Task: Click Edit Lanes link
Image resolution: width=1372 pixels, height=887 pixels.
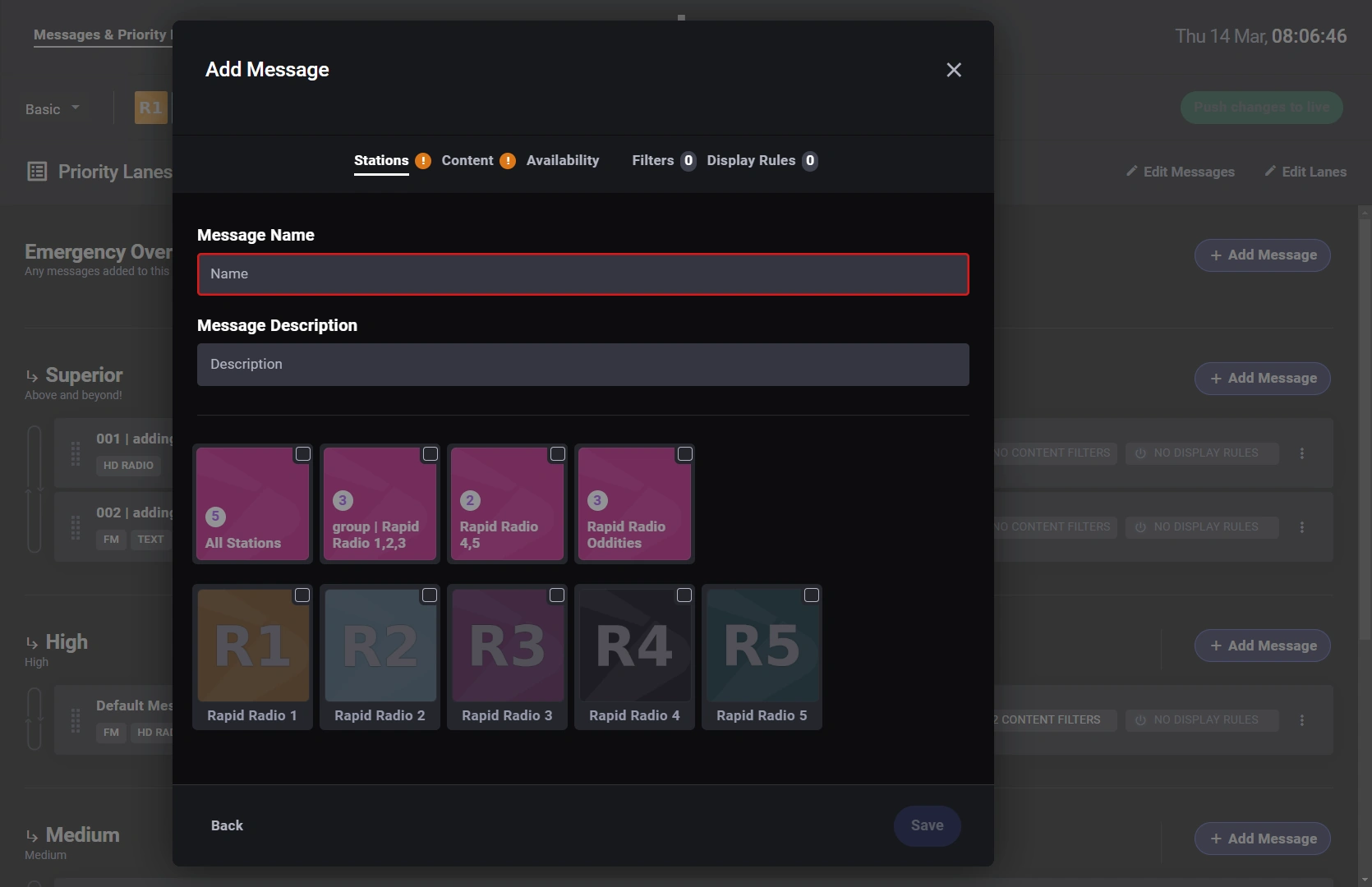Action: pyautogui.click(x=1305, y=172)
